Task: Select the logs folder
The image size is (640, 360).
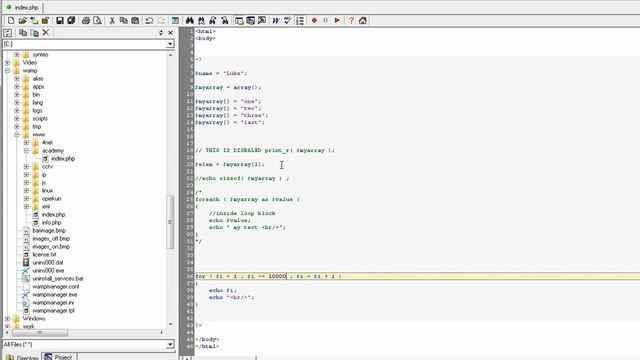Action: [37, 111]
